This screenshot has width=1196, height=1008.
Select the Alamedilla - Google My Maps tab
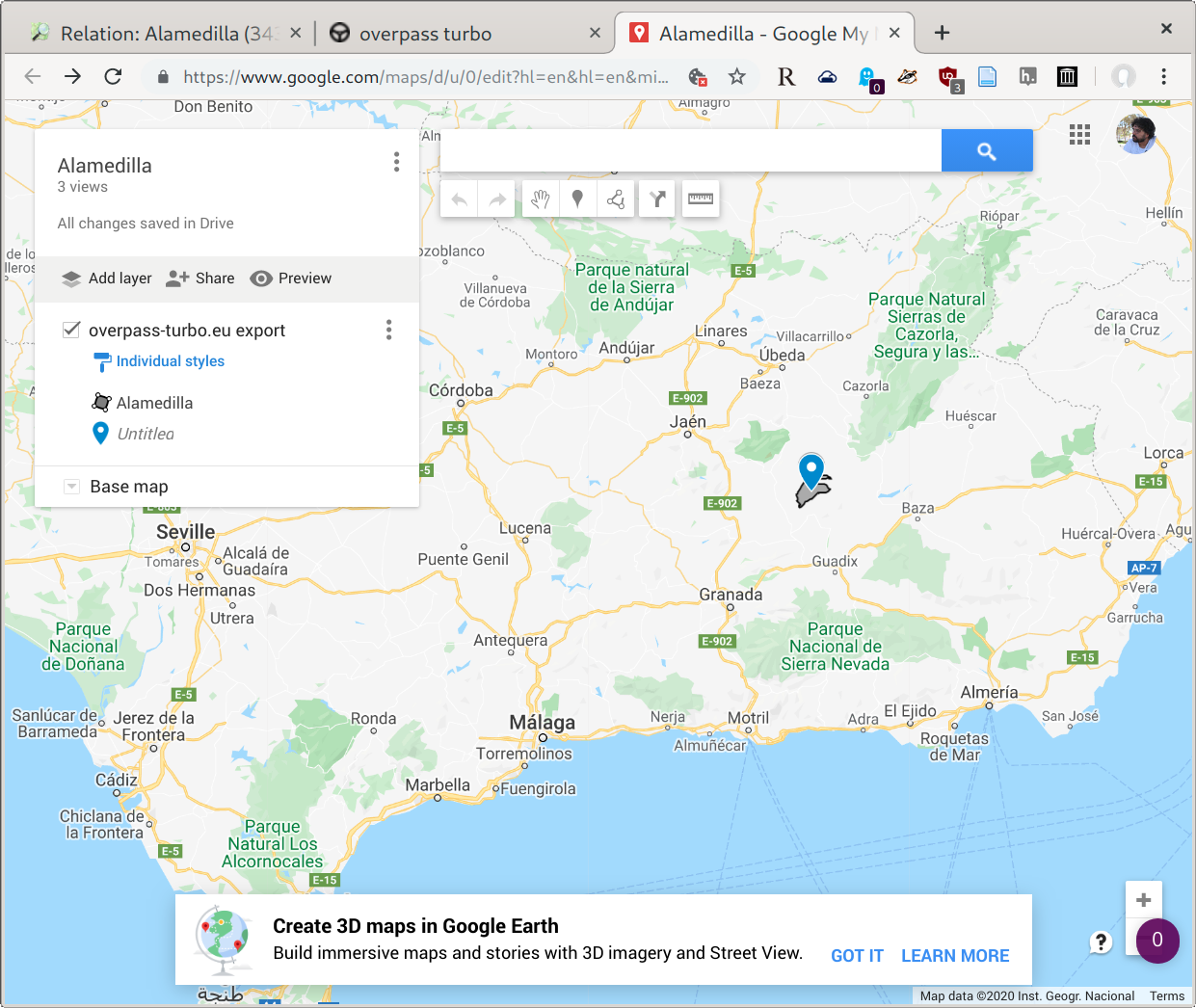click(x=763, y=34)
